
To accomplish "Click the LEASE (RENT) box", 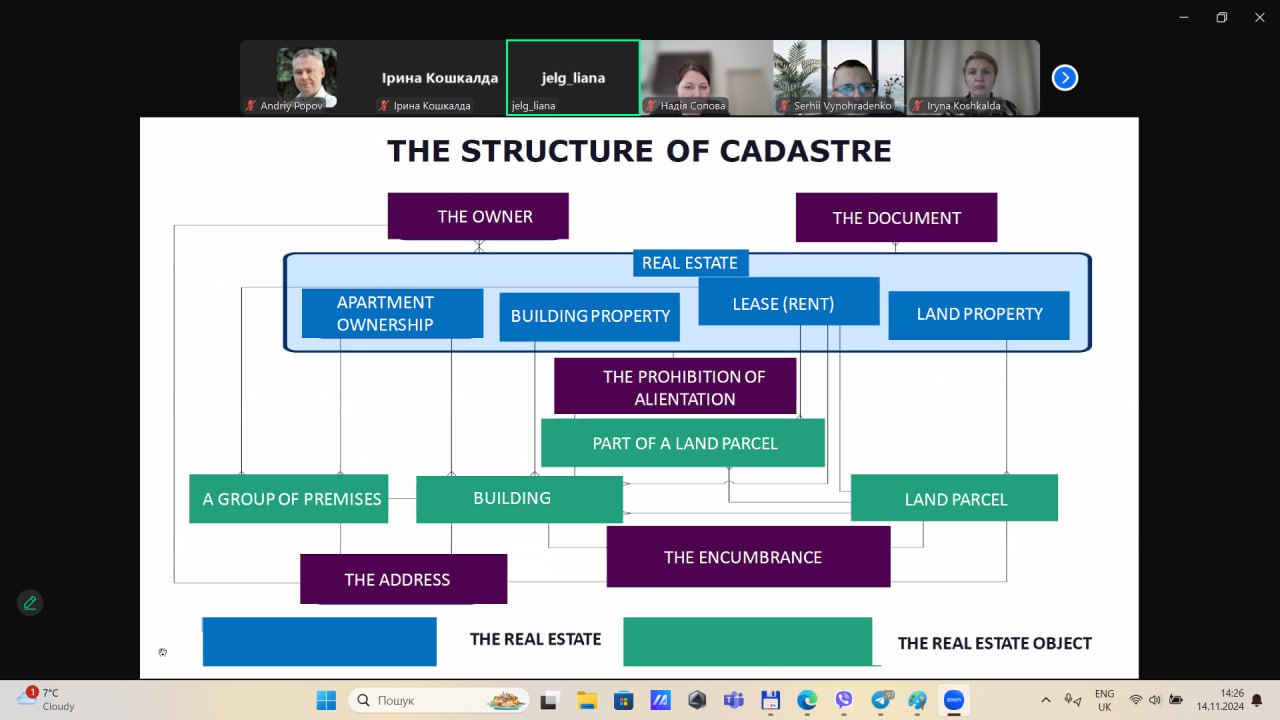I will (789, 302).
